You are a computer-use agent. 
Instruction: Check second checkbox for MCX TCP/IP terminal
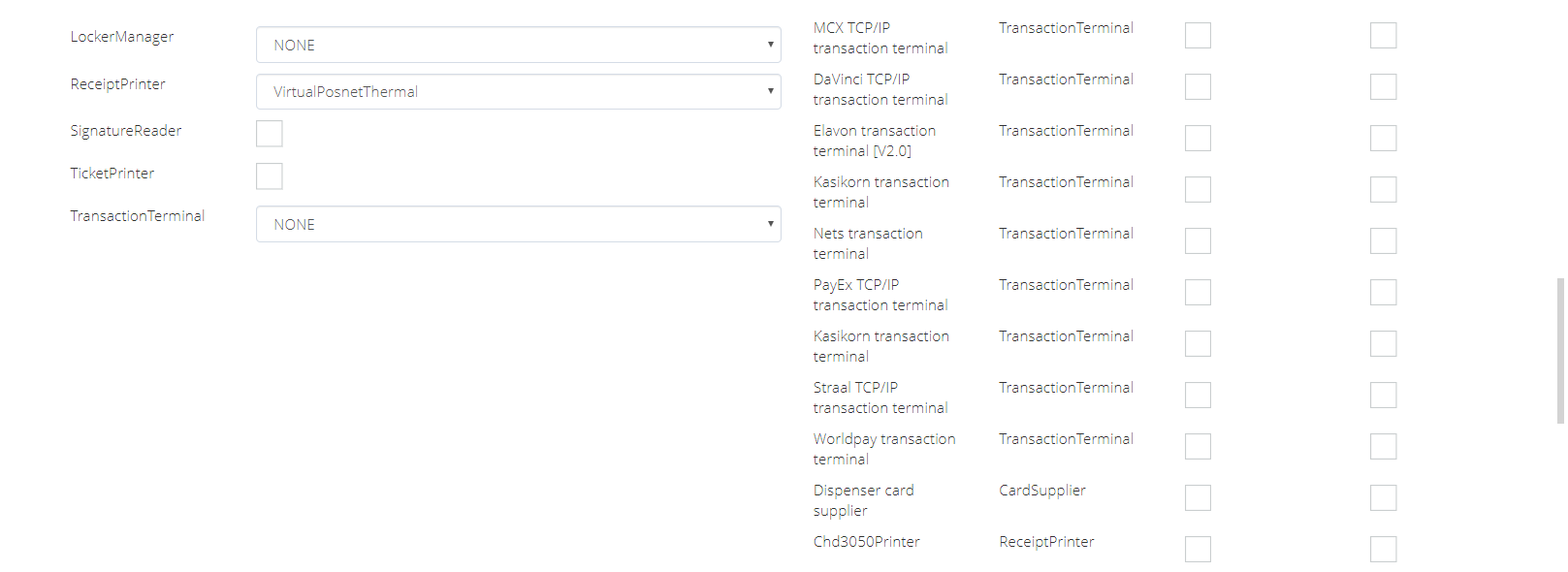pyautogui.click(x=1383, y=36)
